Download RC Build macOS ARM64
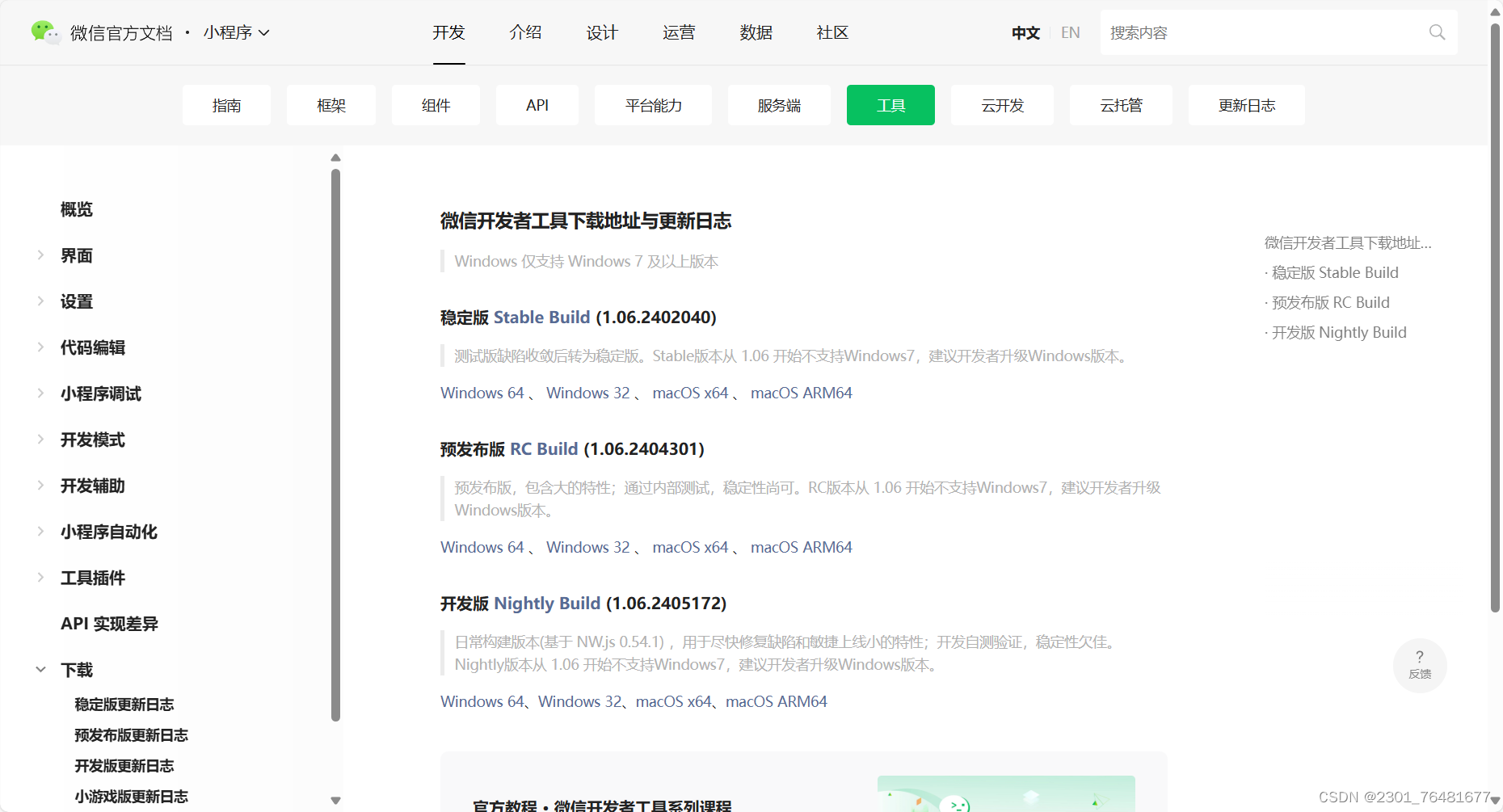The width and height of the screenshot is (1503, 812). click(x=802, y=547)
